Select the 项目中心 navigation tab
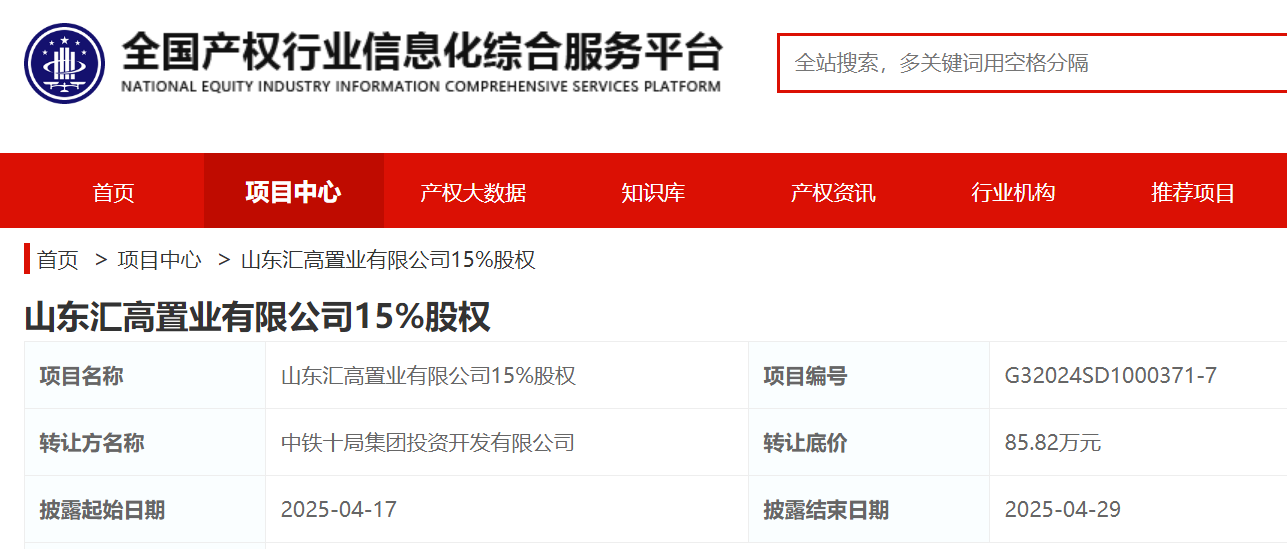The width and height of the screenshot is (1287, 549). click(293, 192)
